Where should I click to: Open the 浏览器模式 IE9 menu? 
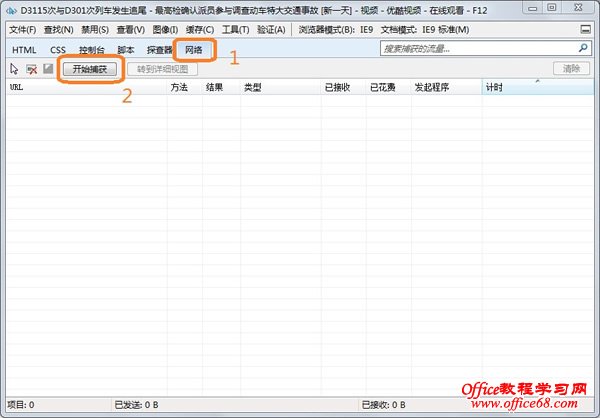[x=336, y=29]
